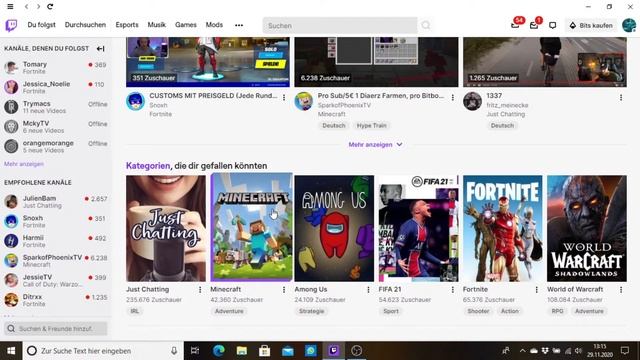Screen dimensions: 640x360
Task: Open options for Pro Sub/5€ stream
Action: click(453, 98)
